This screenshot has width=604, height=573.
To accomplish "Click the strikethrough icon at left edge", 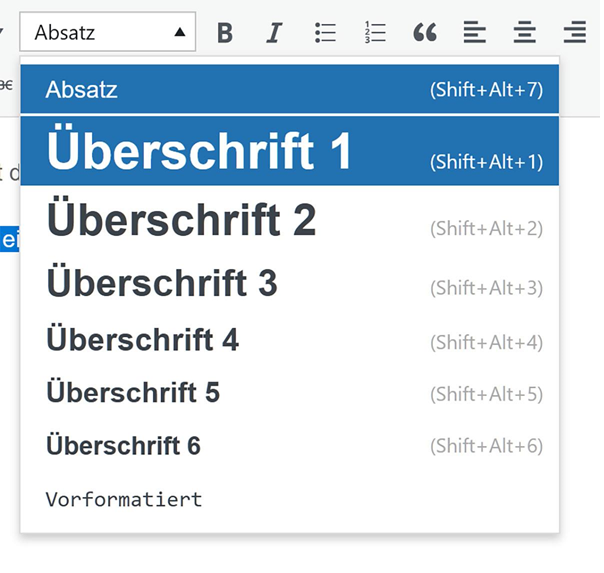I will [x=5, y=86].
